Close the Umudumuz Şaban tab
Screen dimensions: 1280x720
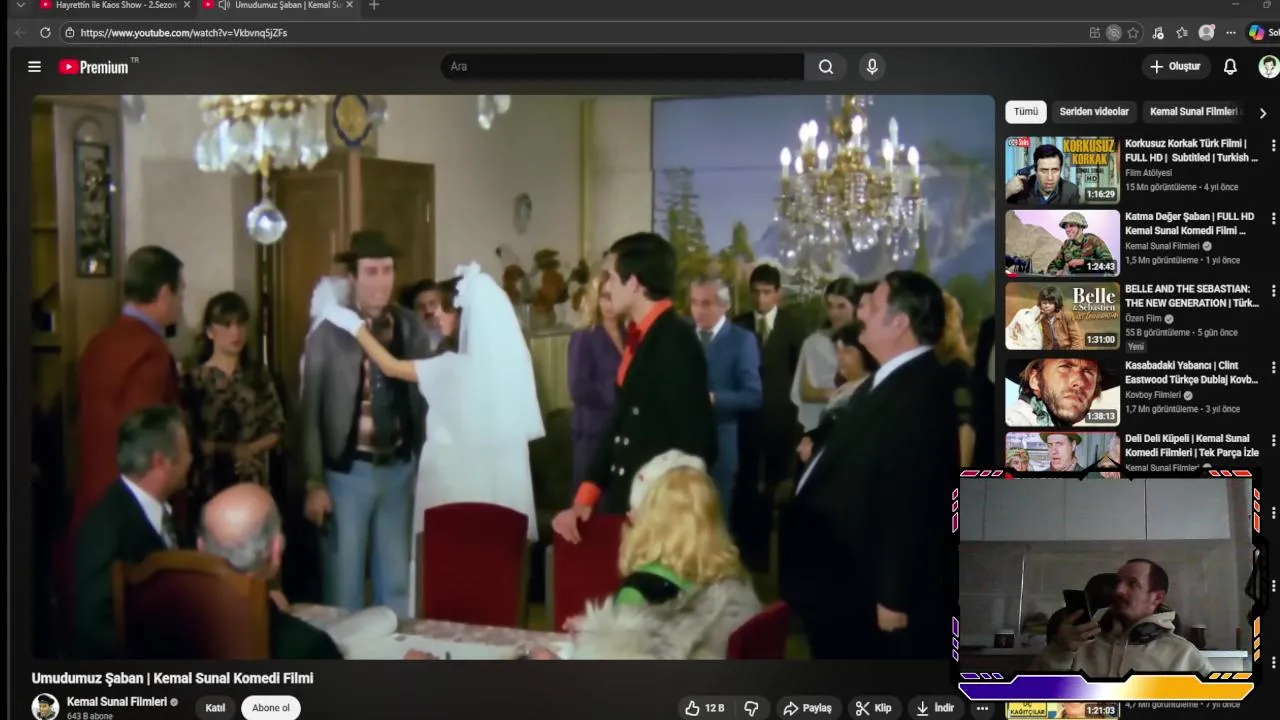coord(350,5)
